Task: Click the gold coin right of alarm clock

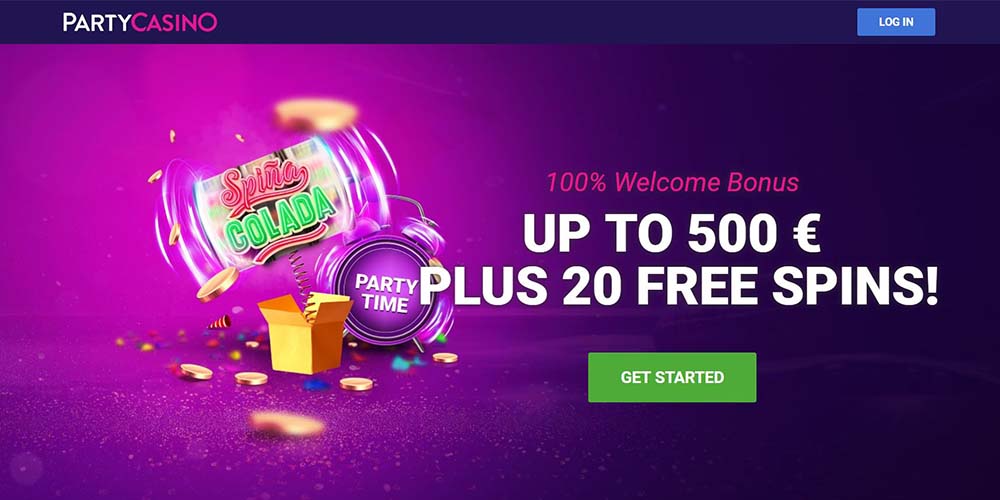Action: (445, 357)
